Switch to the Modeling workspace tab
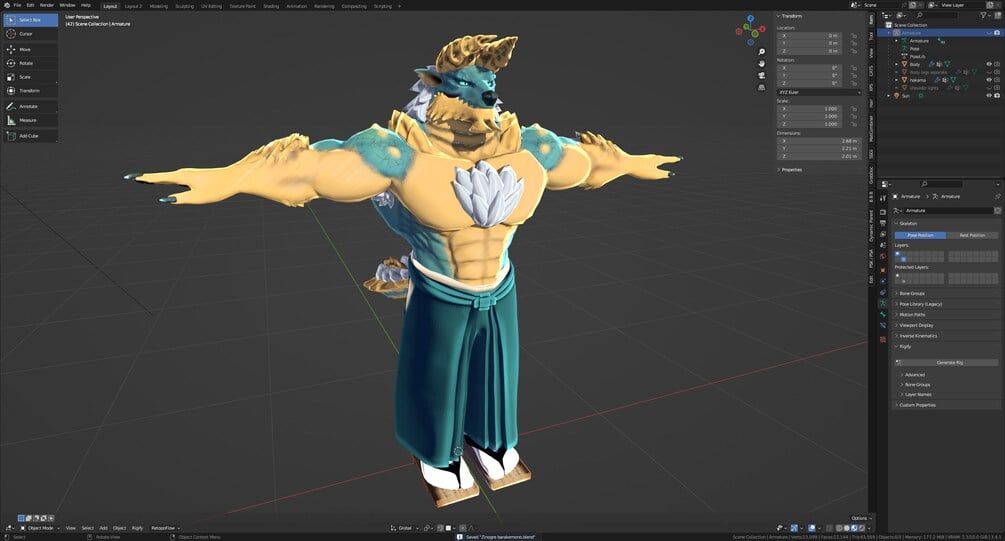1005x541 pixels. tap(158, 6)
